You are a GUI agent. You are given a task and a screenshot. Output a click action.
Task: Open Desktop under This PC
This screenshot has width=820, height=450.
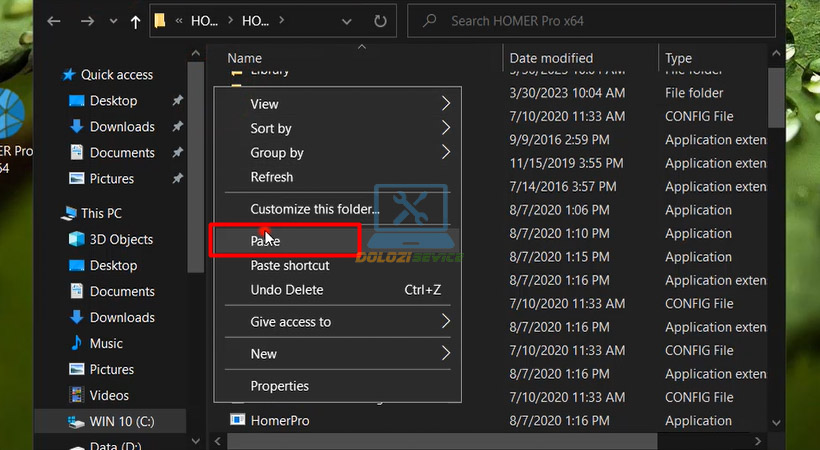[113, 265]
